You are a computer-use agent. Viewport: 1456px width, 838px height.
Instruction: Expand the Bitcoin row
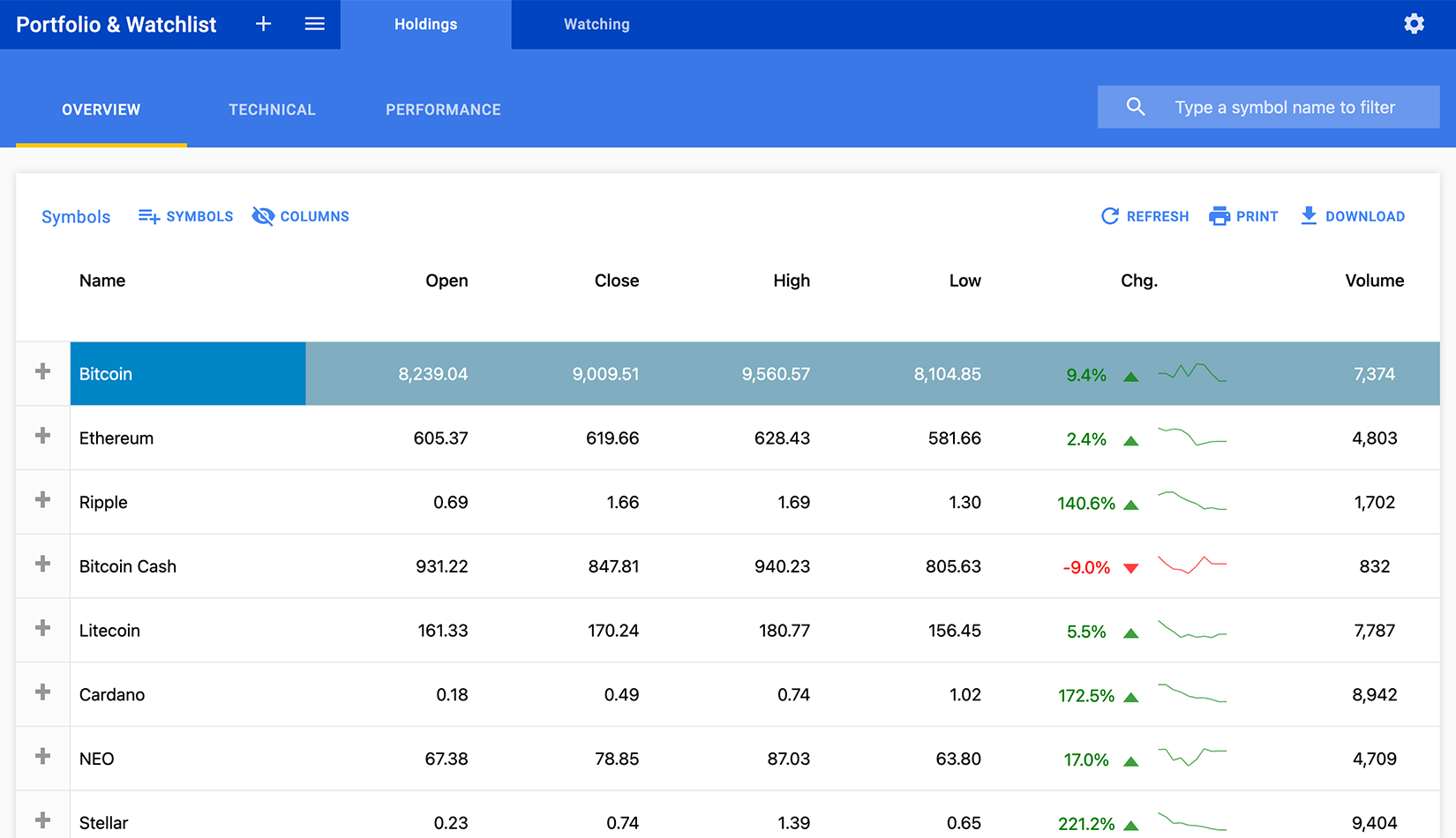(x=42, y=371)
